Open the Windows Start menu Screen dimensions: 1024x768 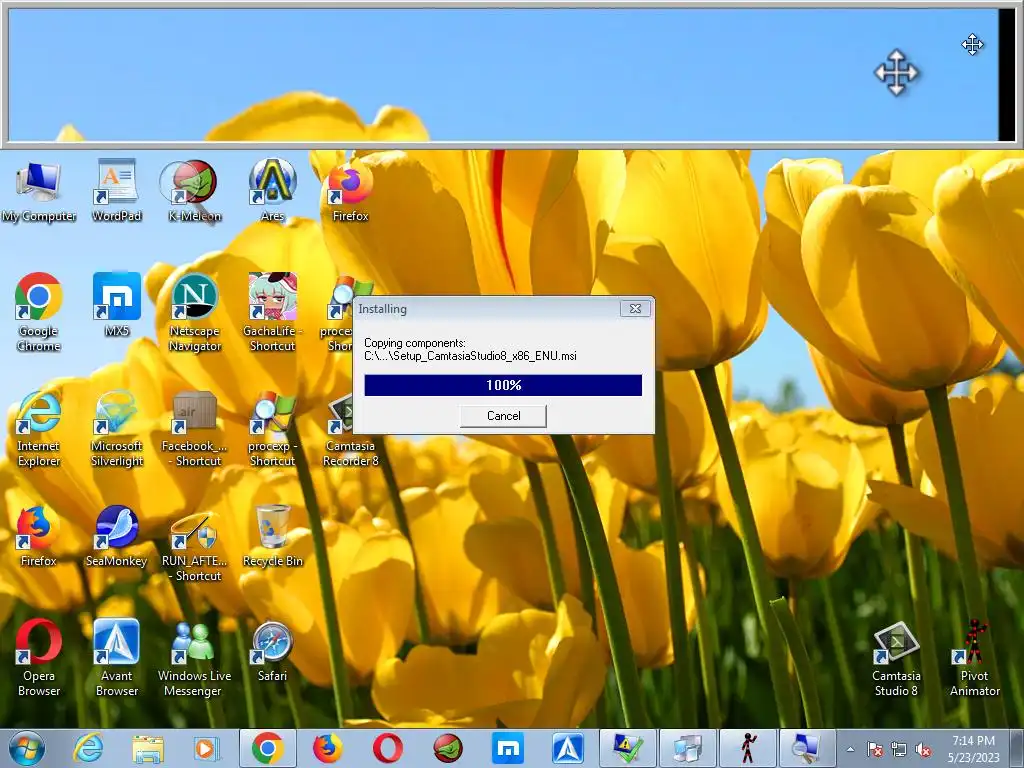tap(27, 748)
